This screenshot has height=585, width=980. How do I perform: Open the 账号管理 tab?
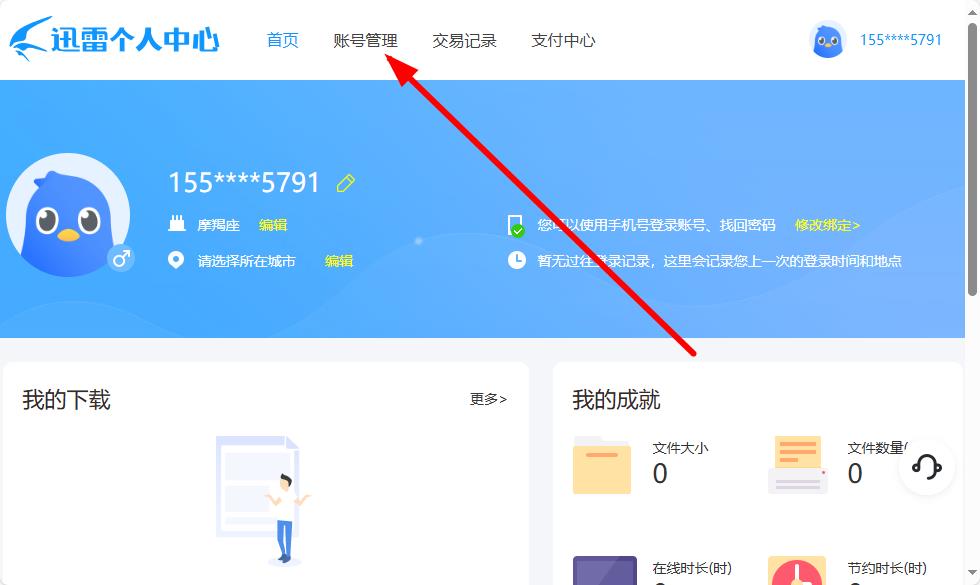pyautogui.click(x=366, y=40)
